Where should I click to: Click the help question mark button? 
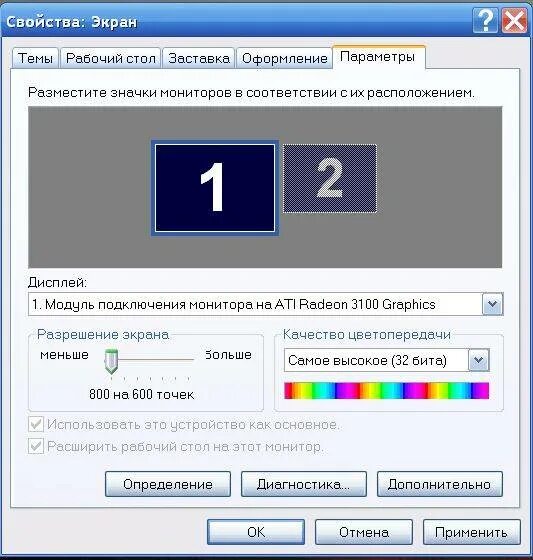(x=485, y=20)
